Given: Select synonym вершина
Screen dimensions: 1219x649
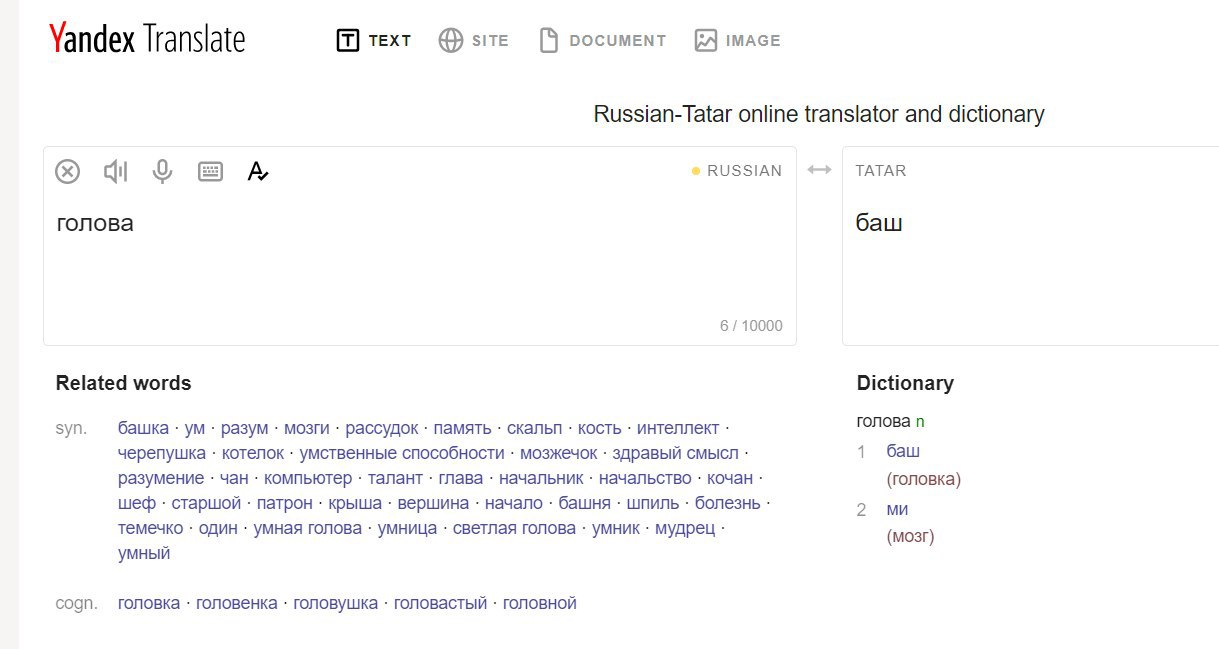Looking at the screenshot, I should pyautogui.click(x=434, y=503).
